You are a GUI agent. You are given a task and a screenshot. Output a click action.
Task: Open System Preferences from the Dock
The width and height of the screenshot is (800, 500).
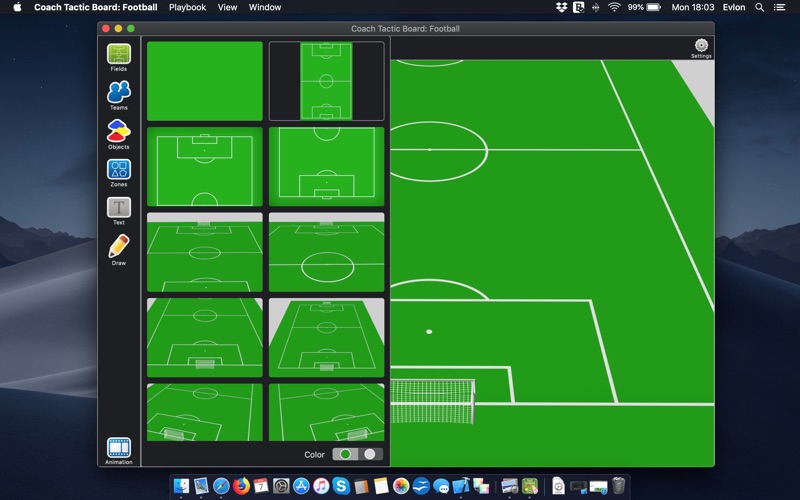point(281,486)
